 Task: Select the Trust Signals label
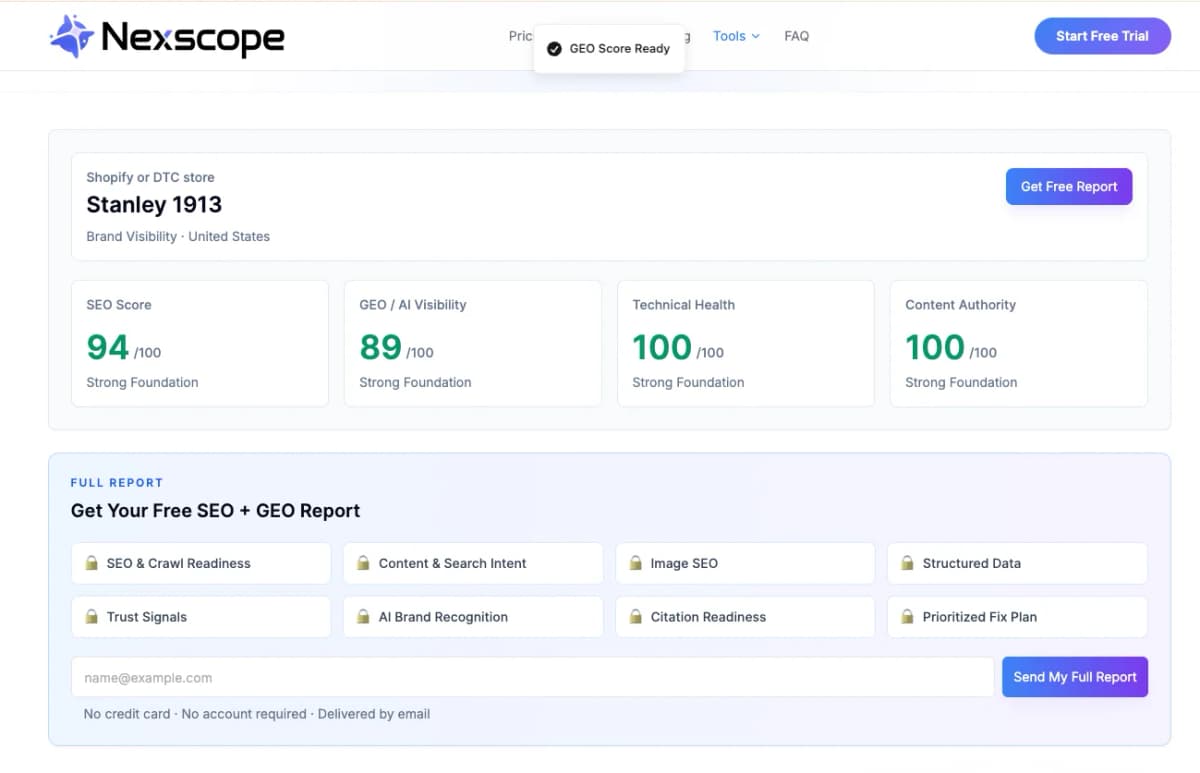(x=147, y=617)
